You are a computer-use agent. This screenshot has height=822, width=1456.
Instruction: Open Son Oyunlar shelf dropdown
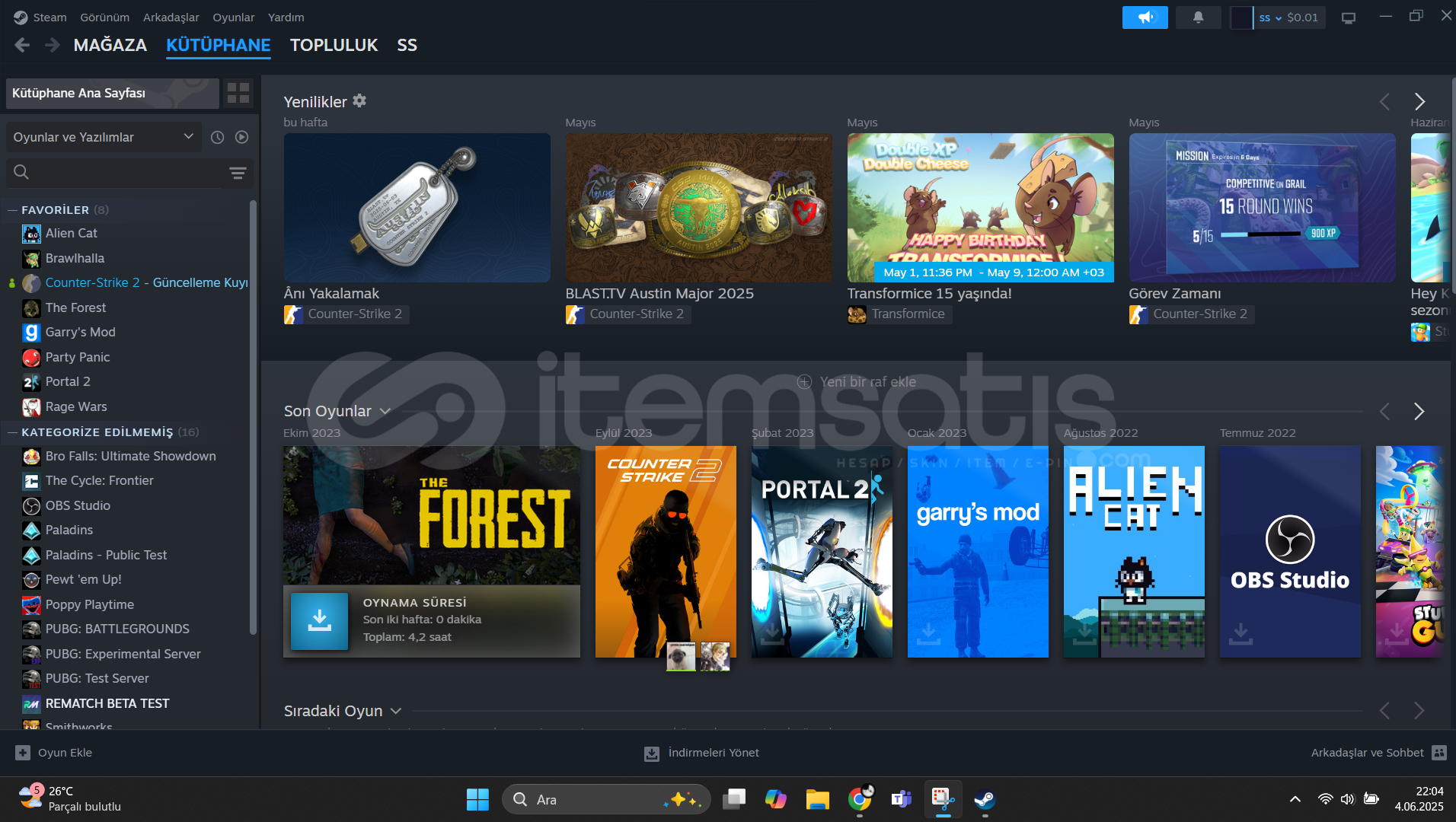tap(385, 411)
